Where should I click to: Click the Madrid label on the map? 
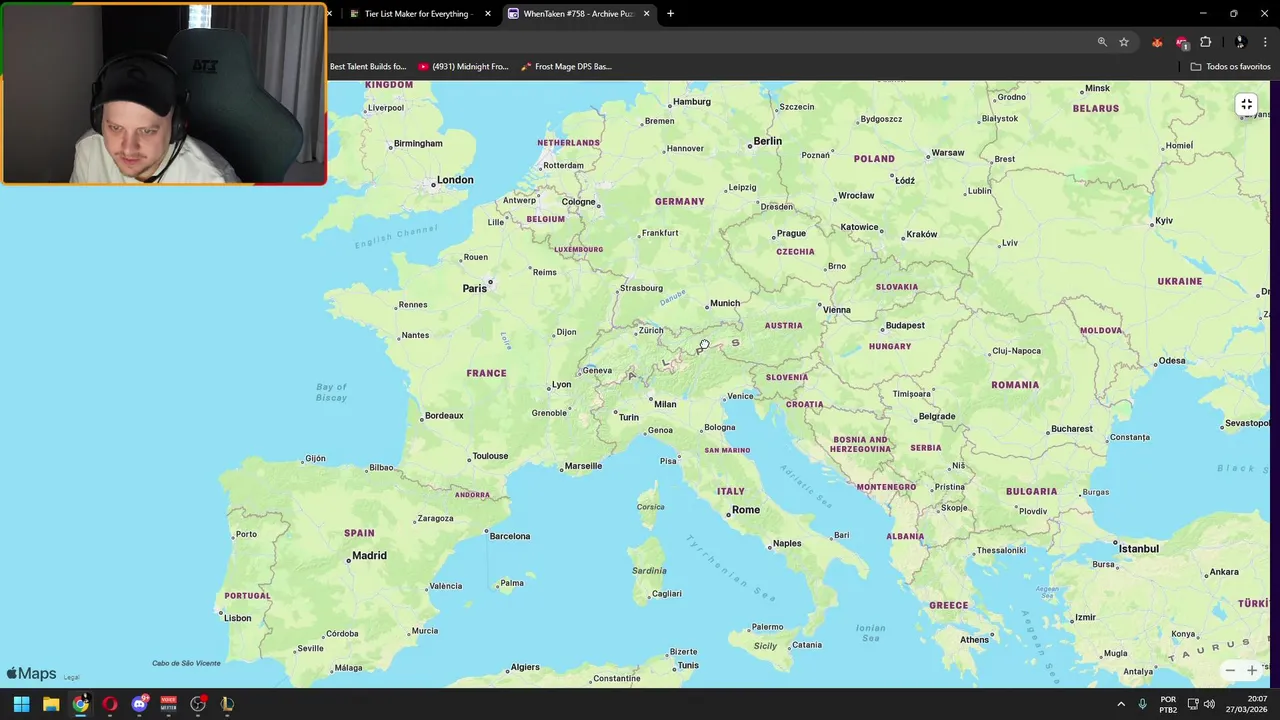tap(369, 556)
